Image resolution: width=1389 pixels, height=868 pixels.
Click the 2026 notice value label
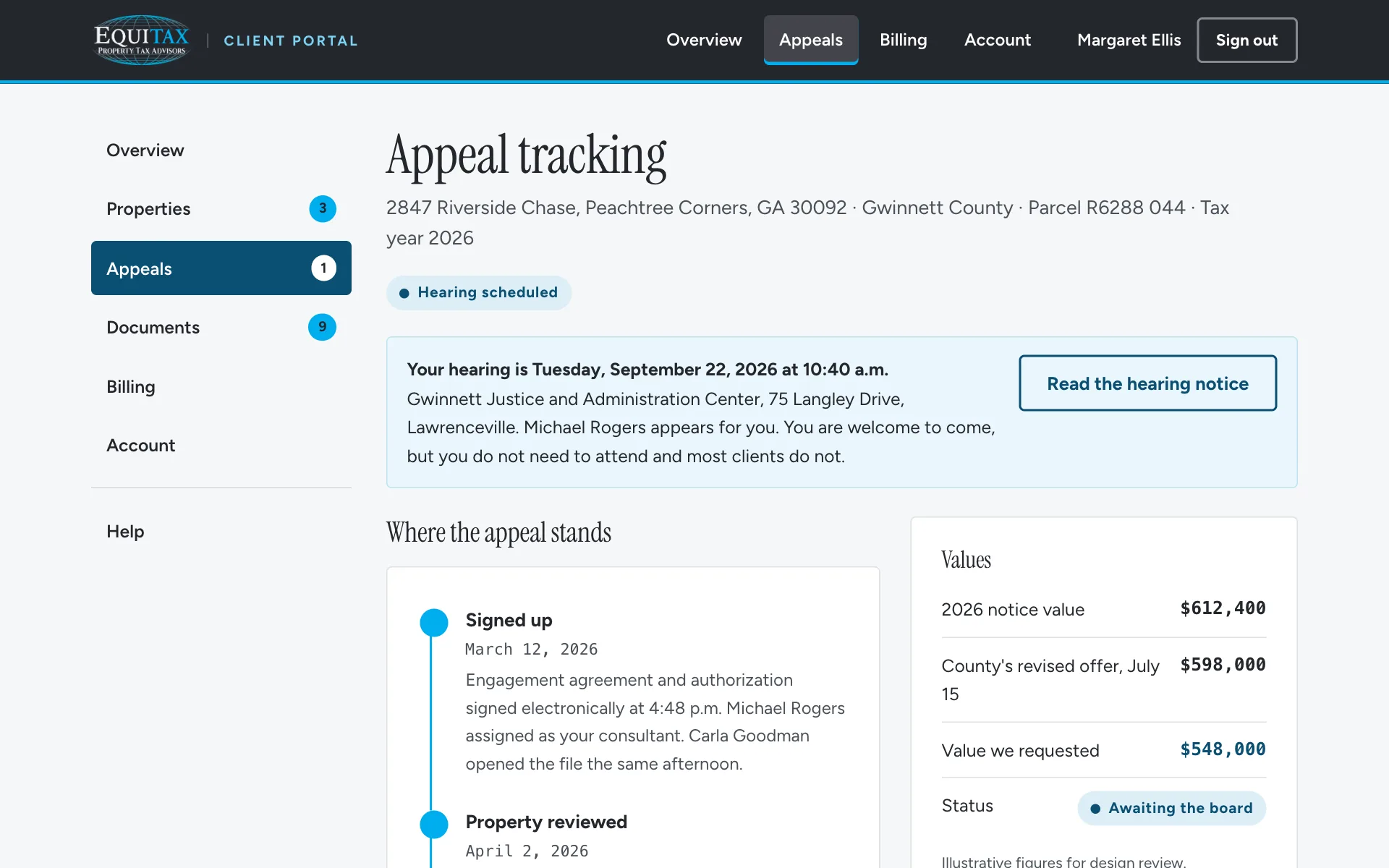1013,609
